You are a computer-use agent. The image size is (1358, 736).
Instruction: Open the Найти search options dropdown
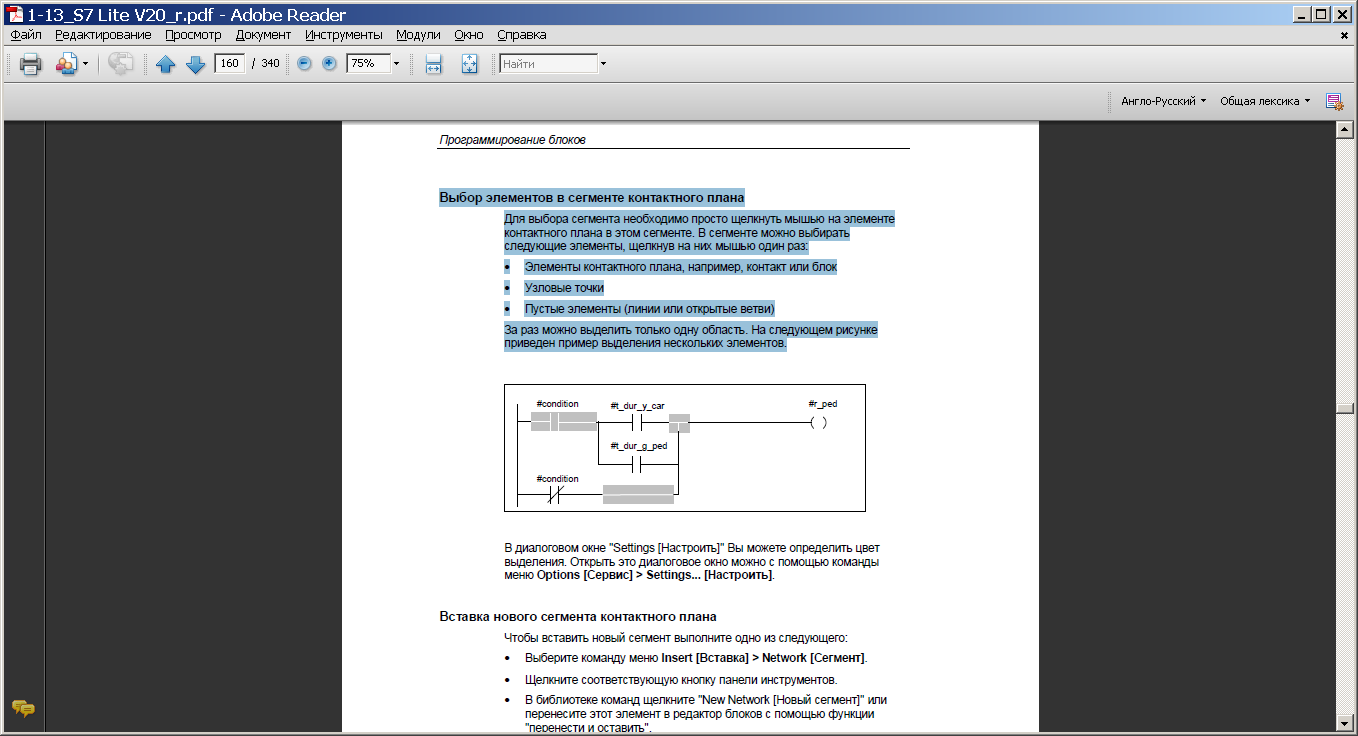click(x=603, y=64)
